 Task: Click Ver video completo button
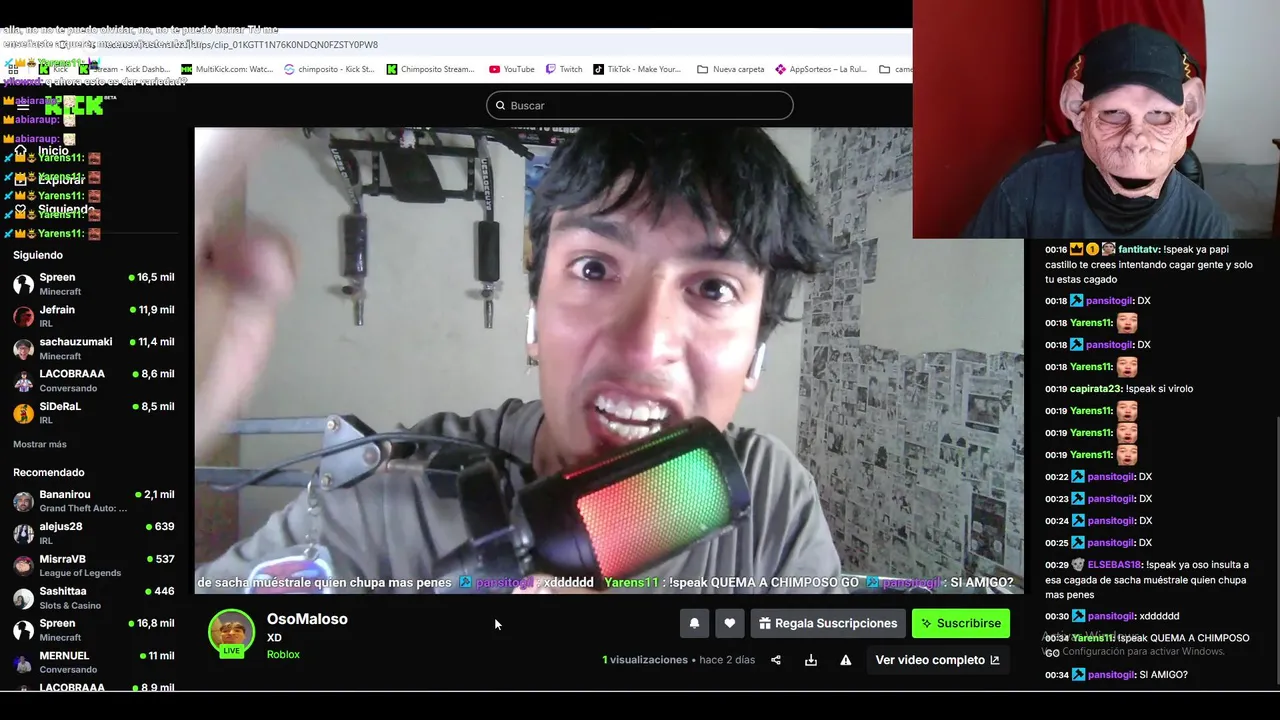point(937,660)
